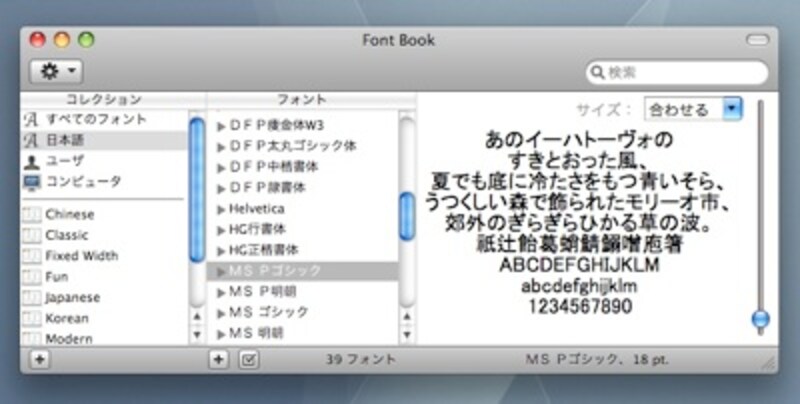The image size is (800, 404).
Task: Click the computer monitor icon beside コンピュータ
Action: pos(32,183)
